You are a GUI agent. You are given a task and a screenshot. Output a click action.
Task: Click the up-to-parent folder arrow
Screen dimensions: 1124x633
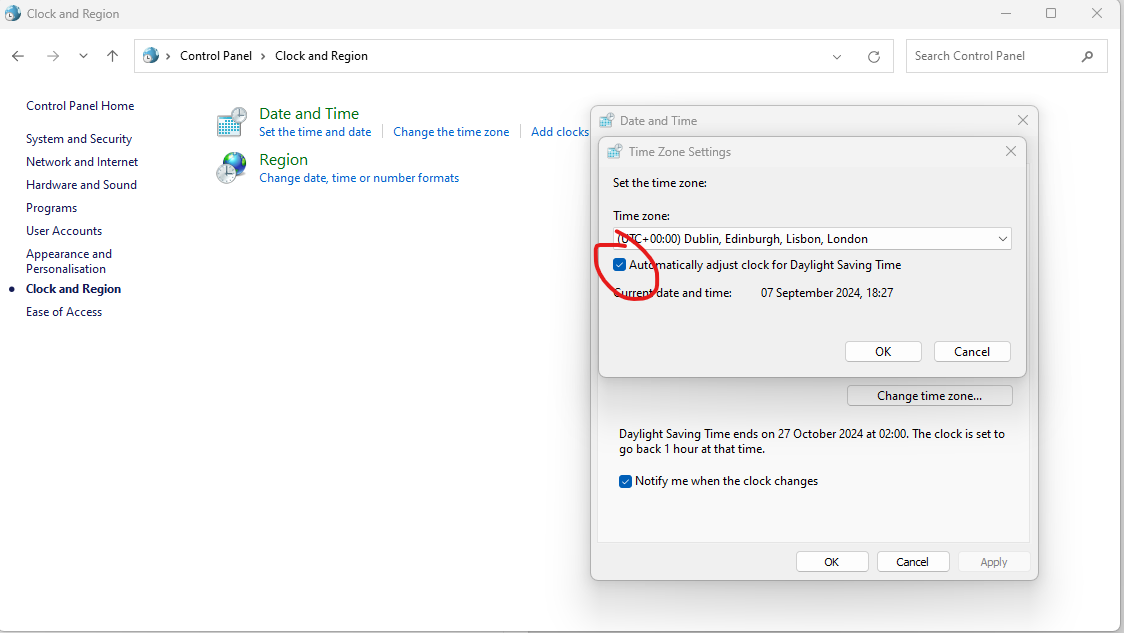(x=112, y=56)
